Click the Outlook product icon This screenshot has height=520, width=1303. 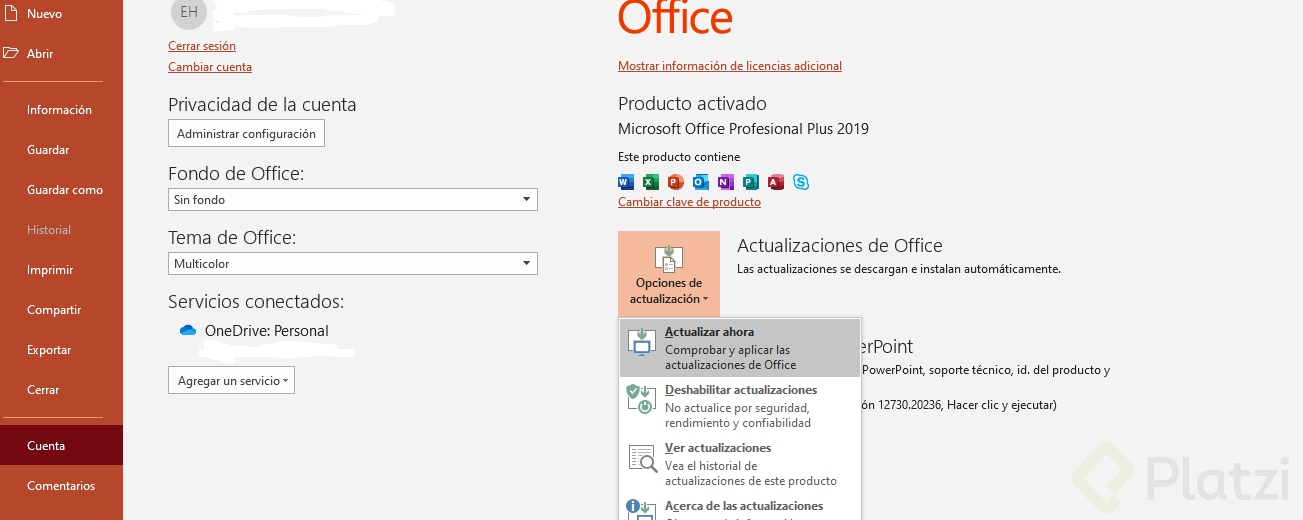tap(701, 182)
